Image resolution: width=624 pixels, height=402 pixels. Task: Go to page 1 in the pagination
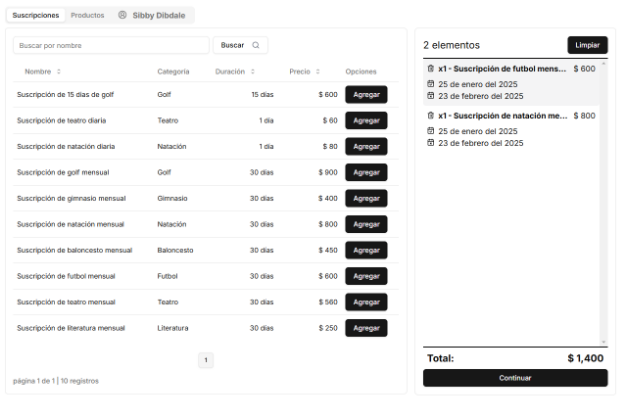click(x=206, y=360)
